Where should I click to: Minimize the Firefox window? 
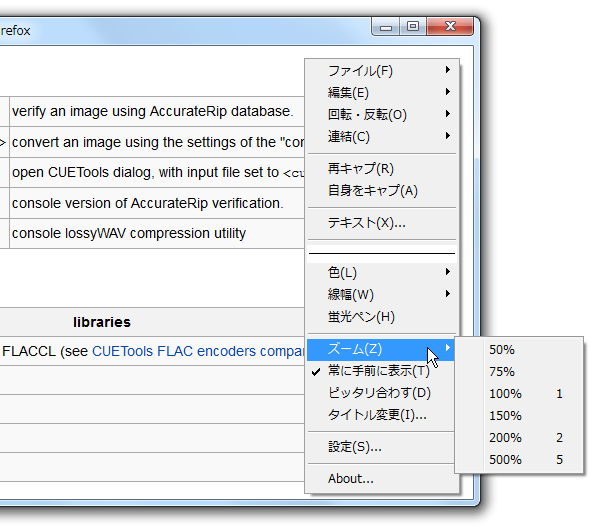pyautogui.click(x=386, y=27)
